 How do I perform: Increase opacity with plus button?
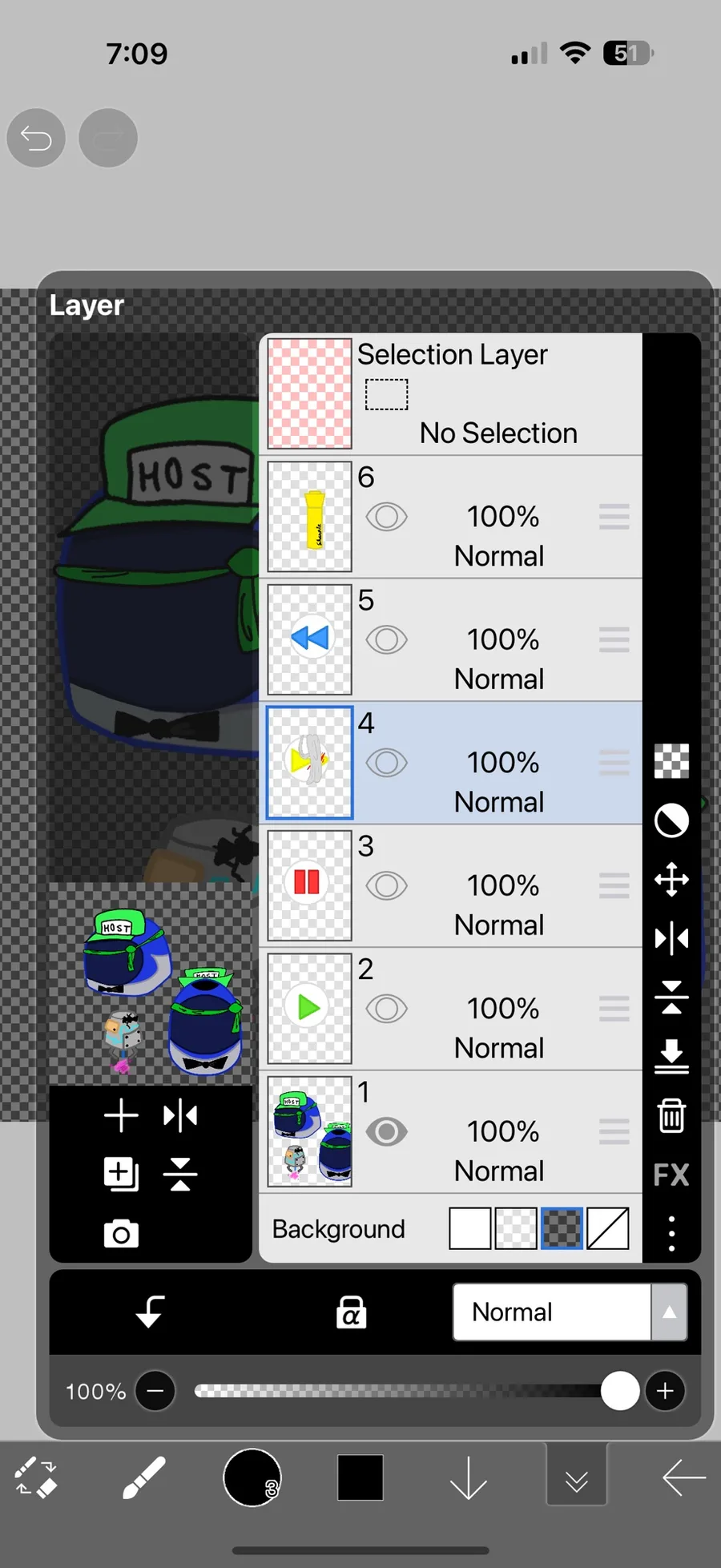665,1391
